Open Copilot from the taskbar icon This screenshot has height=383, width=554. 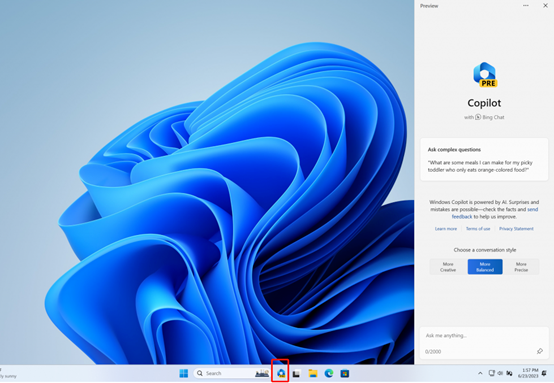(281, 373)
